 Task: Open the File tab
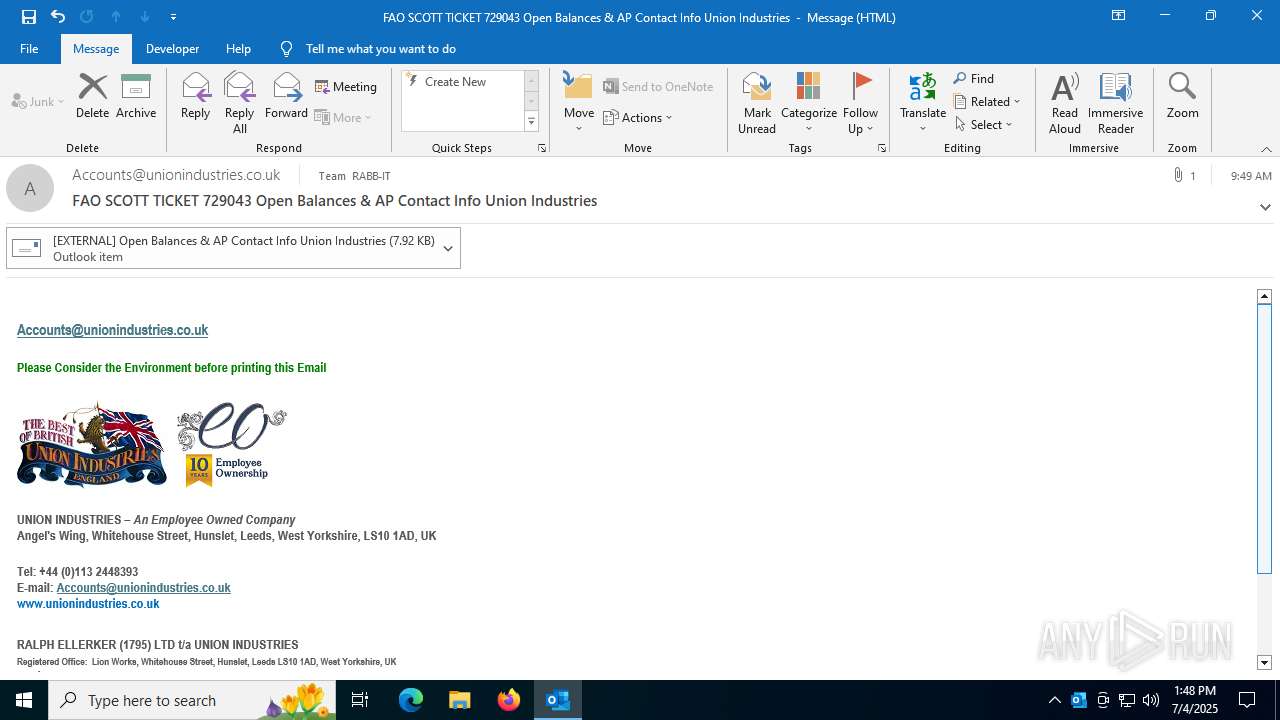29,49
